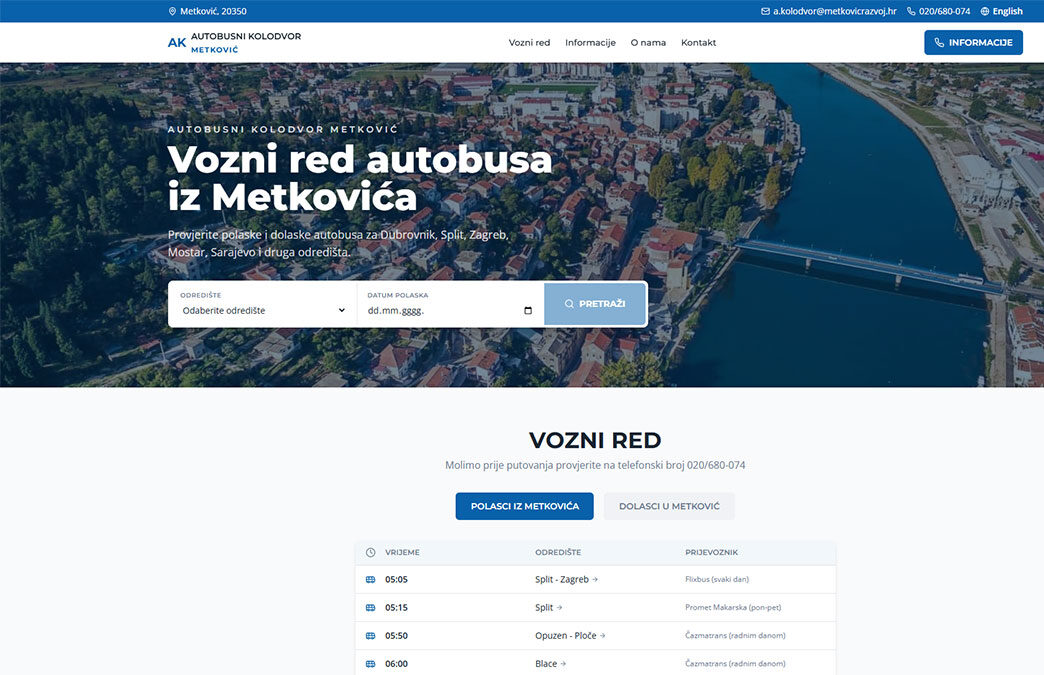The height and width of the screenshot is (675, 1044).
Task: Click the location pin icon beside Metković, 20350
Action: [x=172, y=11]
